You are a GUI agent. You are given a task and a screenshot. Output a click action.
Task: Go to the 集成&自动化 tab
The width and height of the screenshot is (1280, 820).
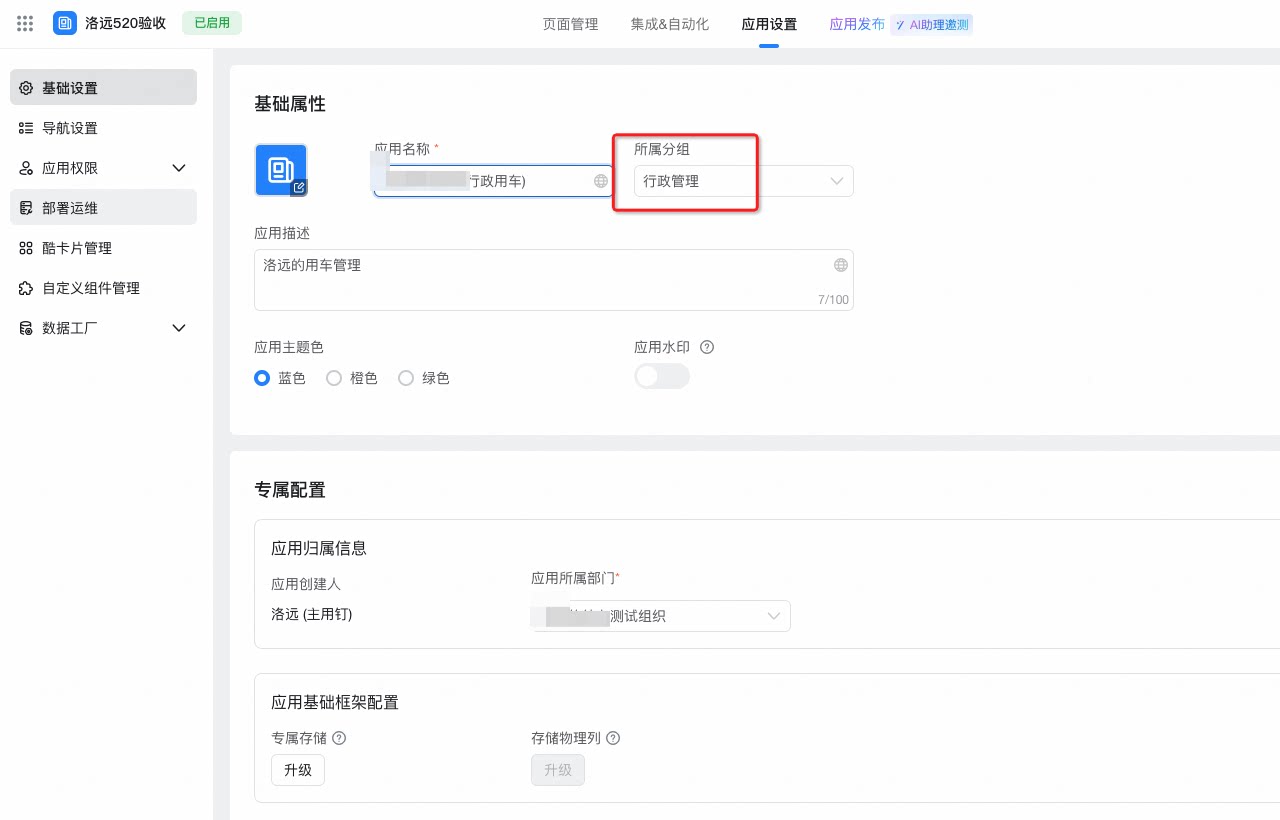tap(670, 24)
